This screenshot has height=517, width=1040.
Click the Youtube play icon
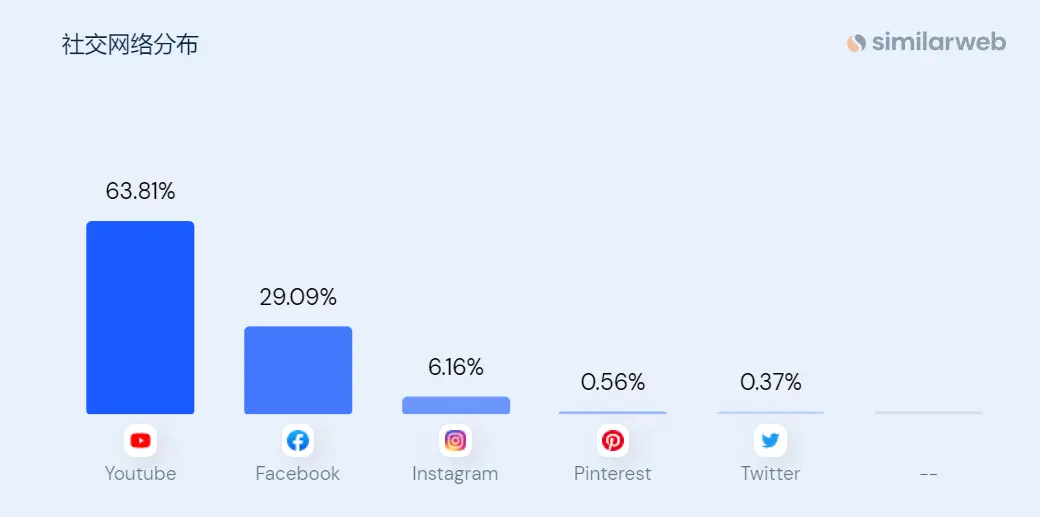pyautogui.click(x=140, y=441)
